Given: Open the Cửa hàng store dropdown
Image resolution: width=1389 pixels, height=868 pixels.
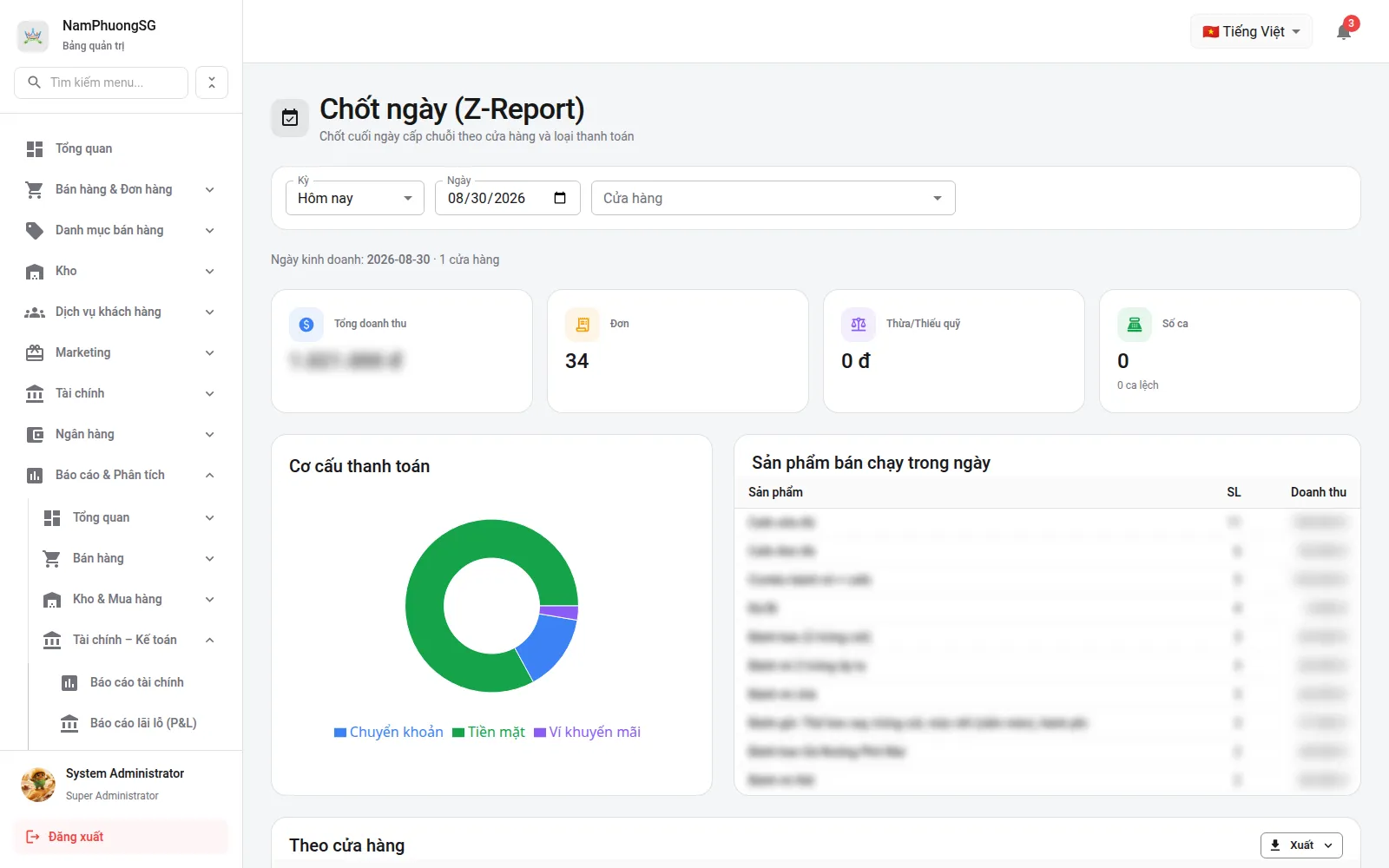Looking at the screenshot, I should (773, 198).
